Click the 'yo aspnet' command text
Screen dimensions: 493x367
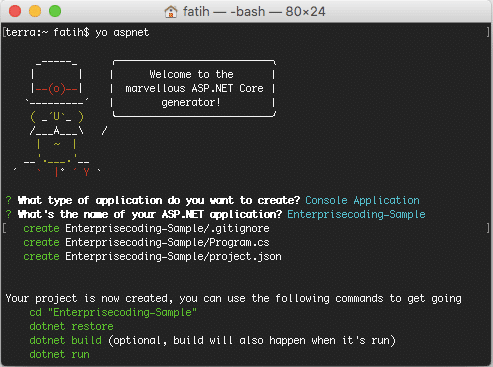(x=122, y=33)
